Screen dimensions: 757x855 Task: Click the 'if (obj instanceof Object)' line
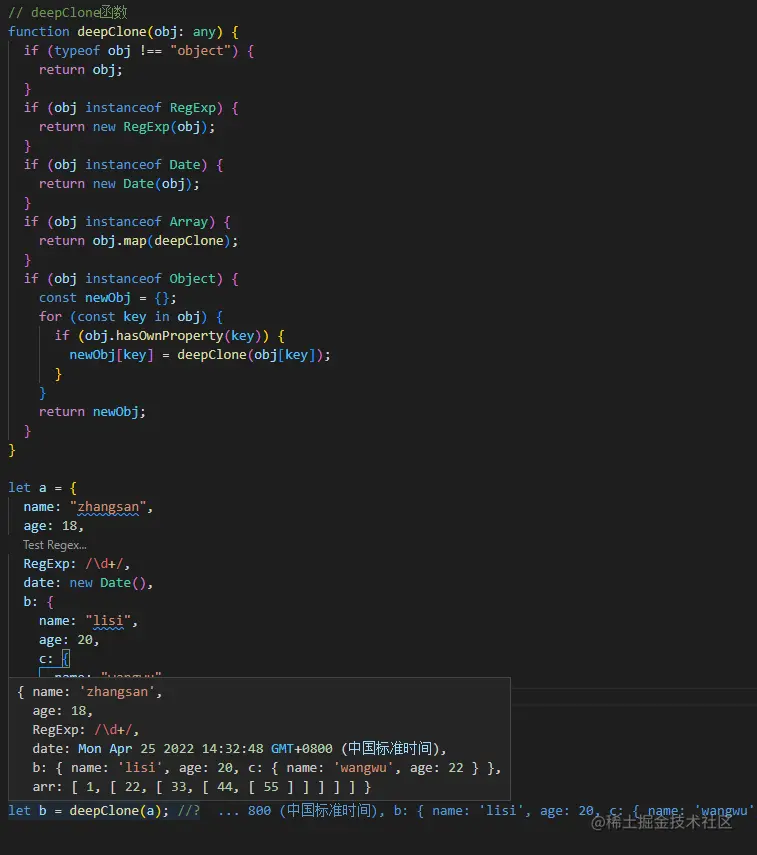pyautogui.click(x=131, y=279)
